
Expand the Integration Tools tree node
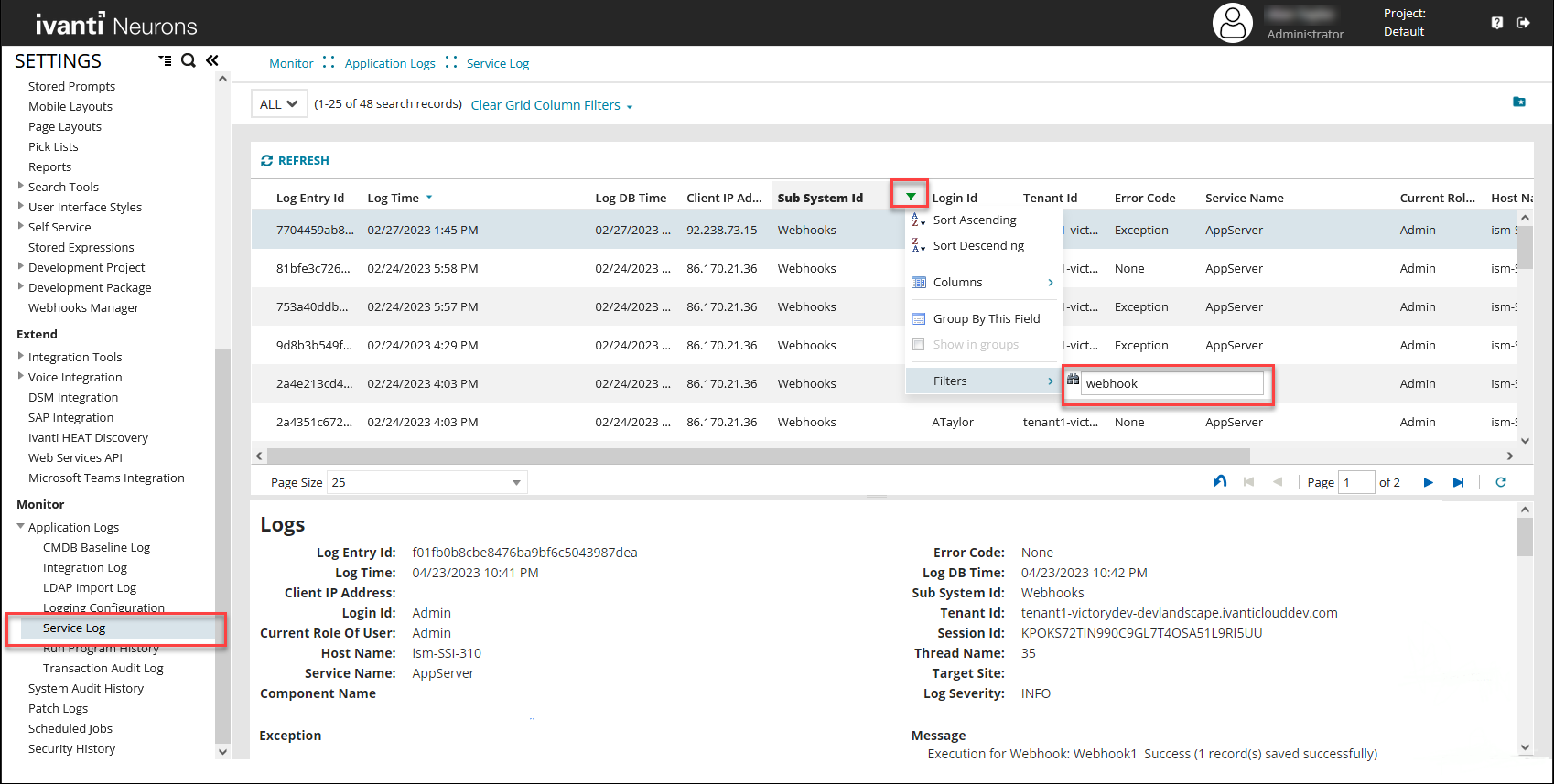pyautogui.click(x=21, y=356)
